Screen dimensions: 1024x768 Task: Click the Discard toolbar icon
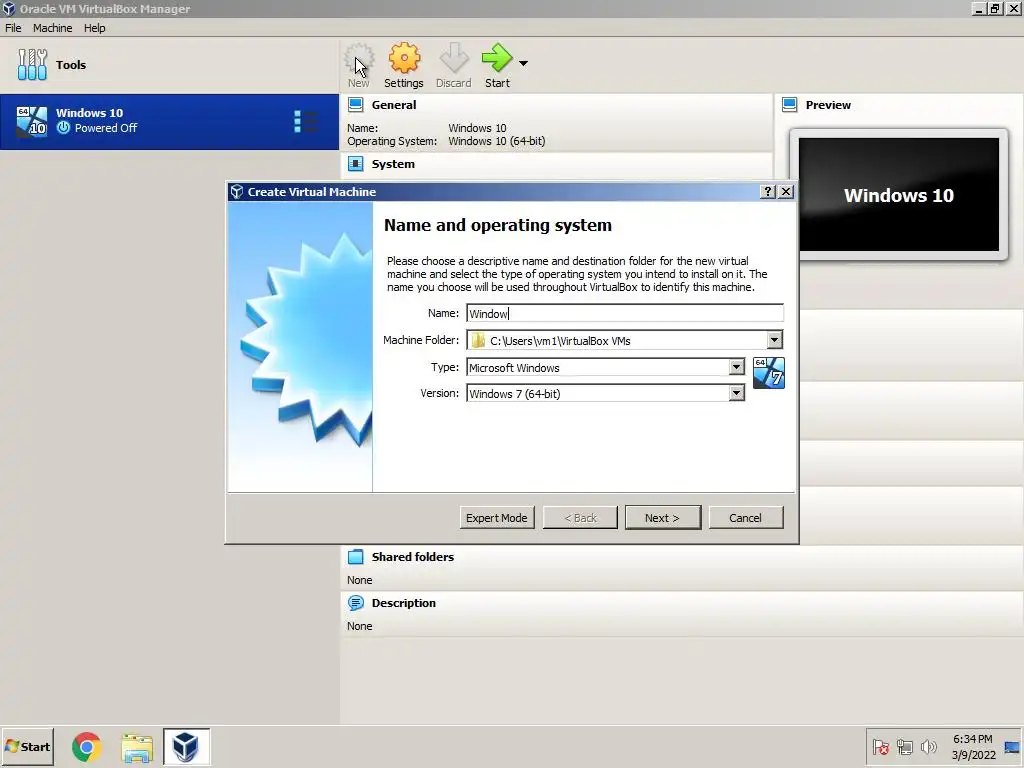(453, 65)
